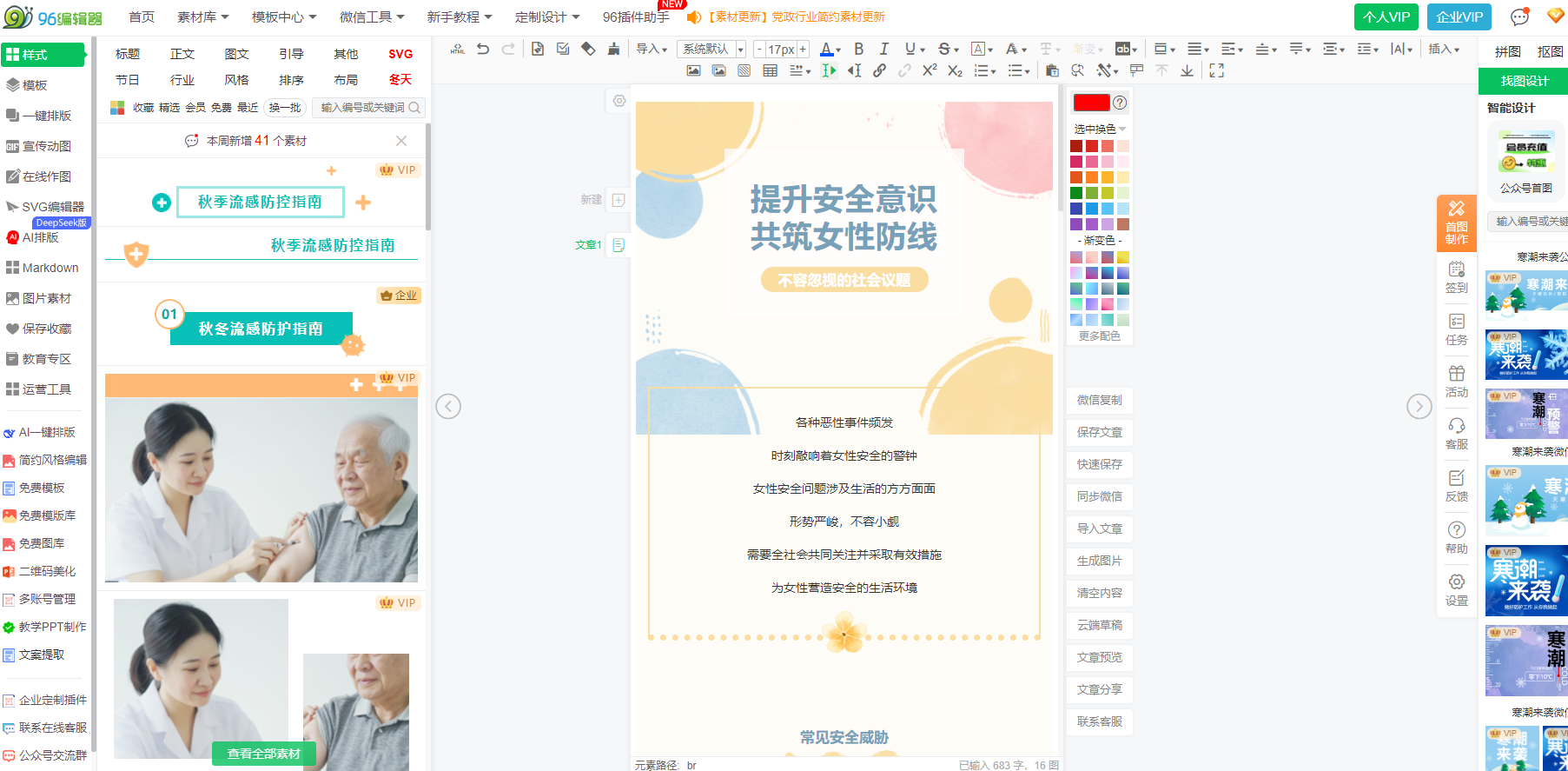Image resolution: width=1568 pixels, height=771 pixels.
Task: Click the insert hyperlink icon
Action: click(x=879, y=70)
